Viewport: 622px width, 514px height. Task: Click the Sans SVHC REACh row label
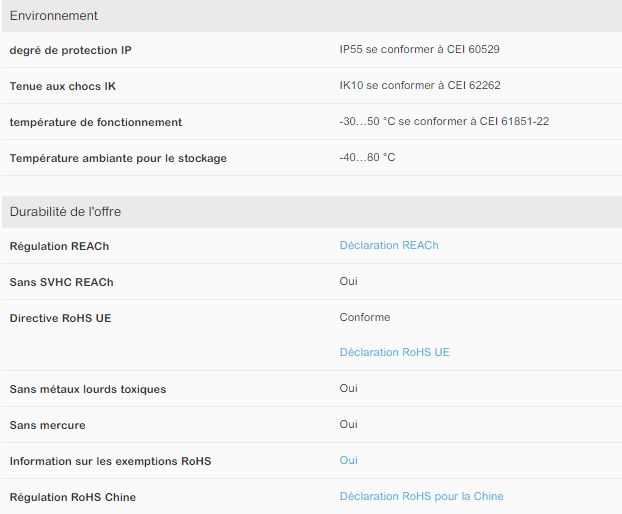point(61,282)
